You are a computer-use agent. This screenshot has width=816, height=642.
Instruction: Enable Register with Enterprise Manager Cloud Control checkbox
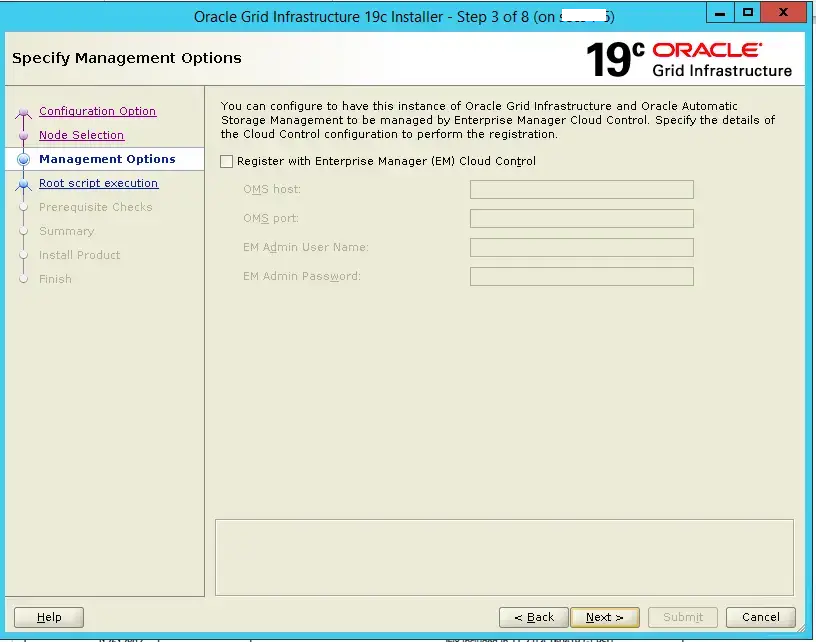tap(227, 161)
